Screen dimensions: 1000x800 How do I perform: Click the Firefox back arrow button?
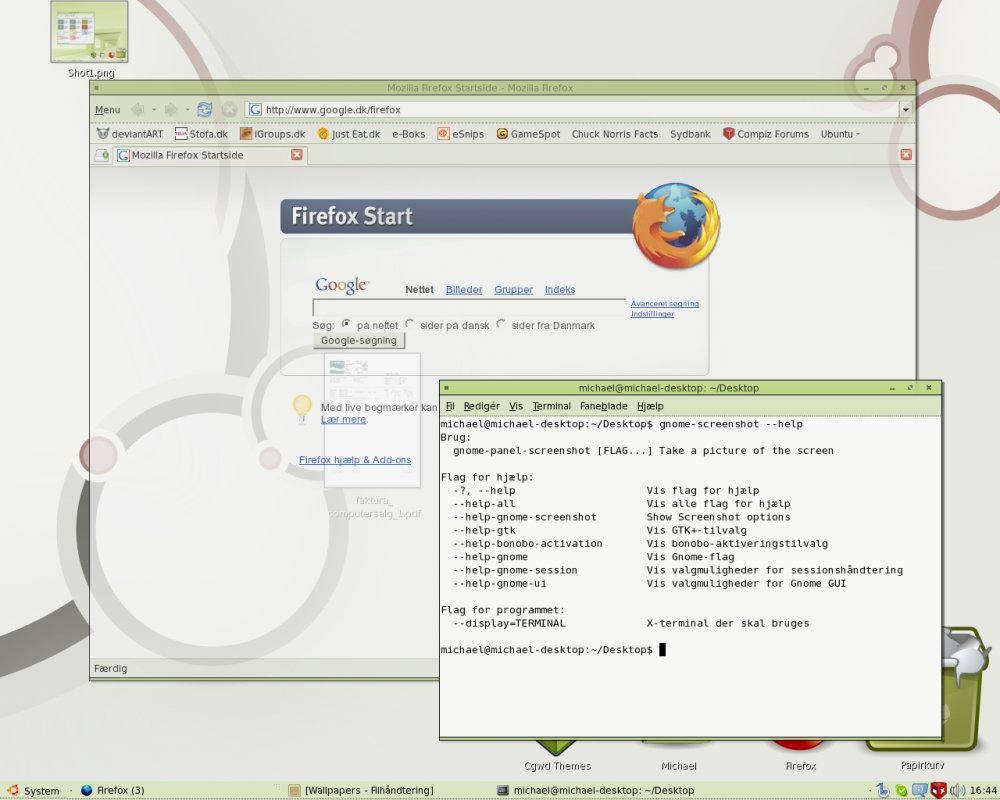[x=137, y=110]
